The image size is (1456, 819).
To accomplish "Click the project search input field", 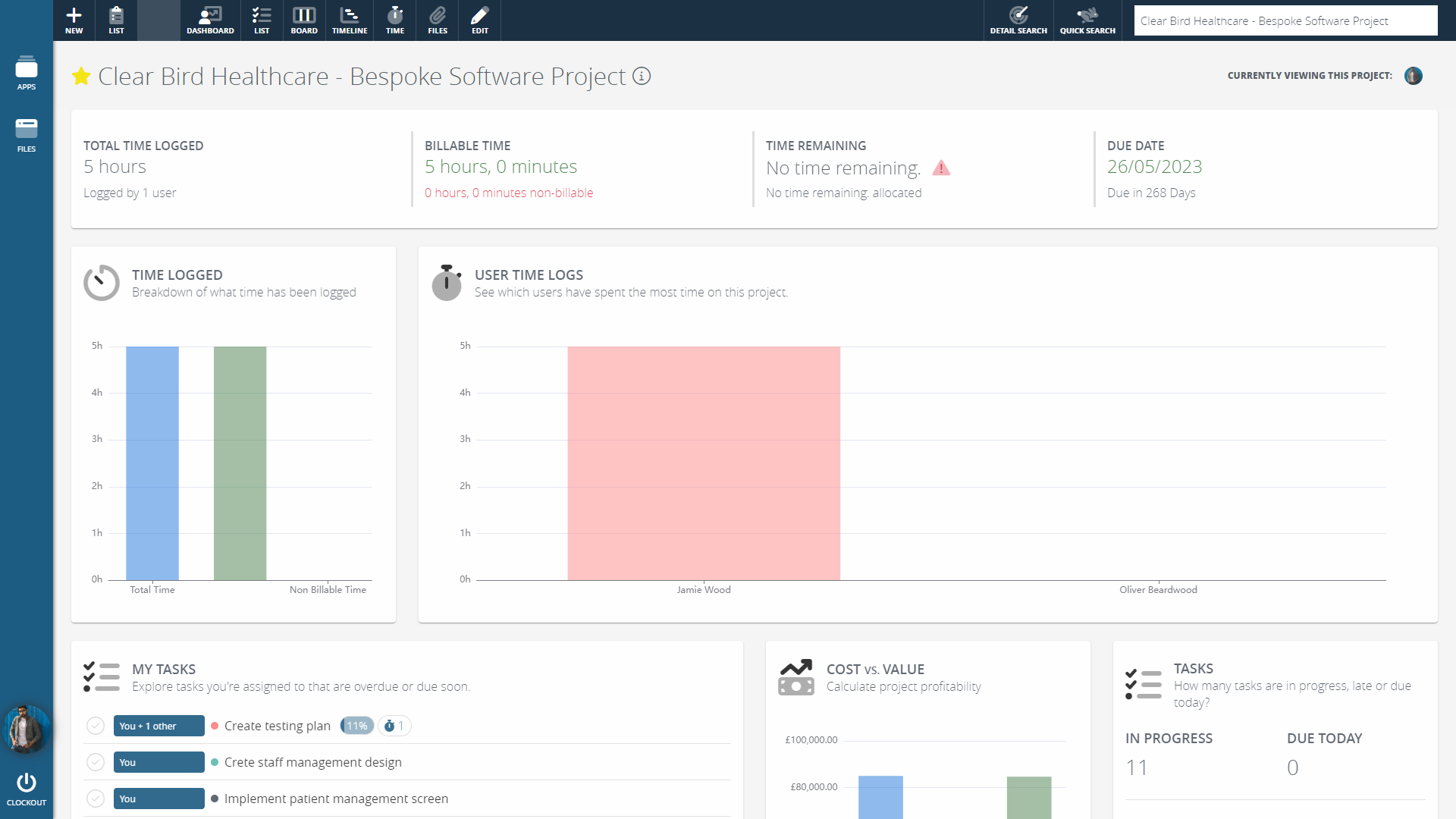I will tap(1285, 21).
